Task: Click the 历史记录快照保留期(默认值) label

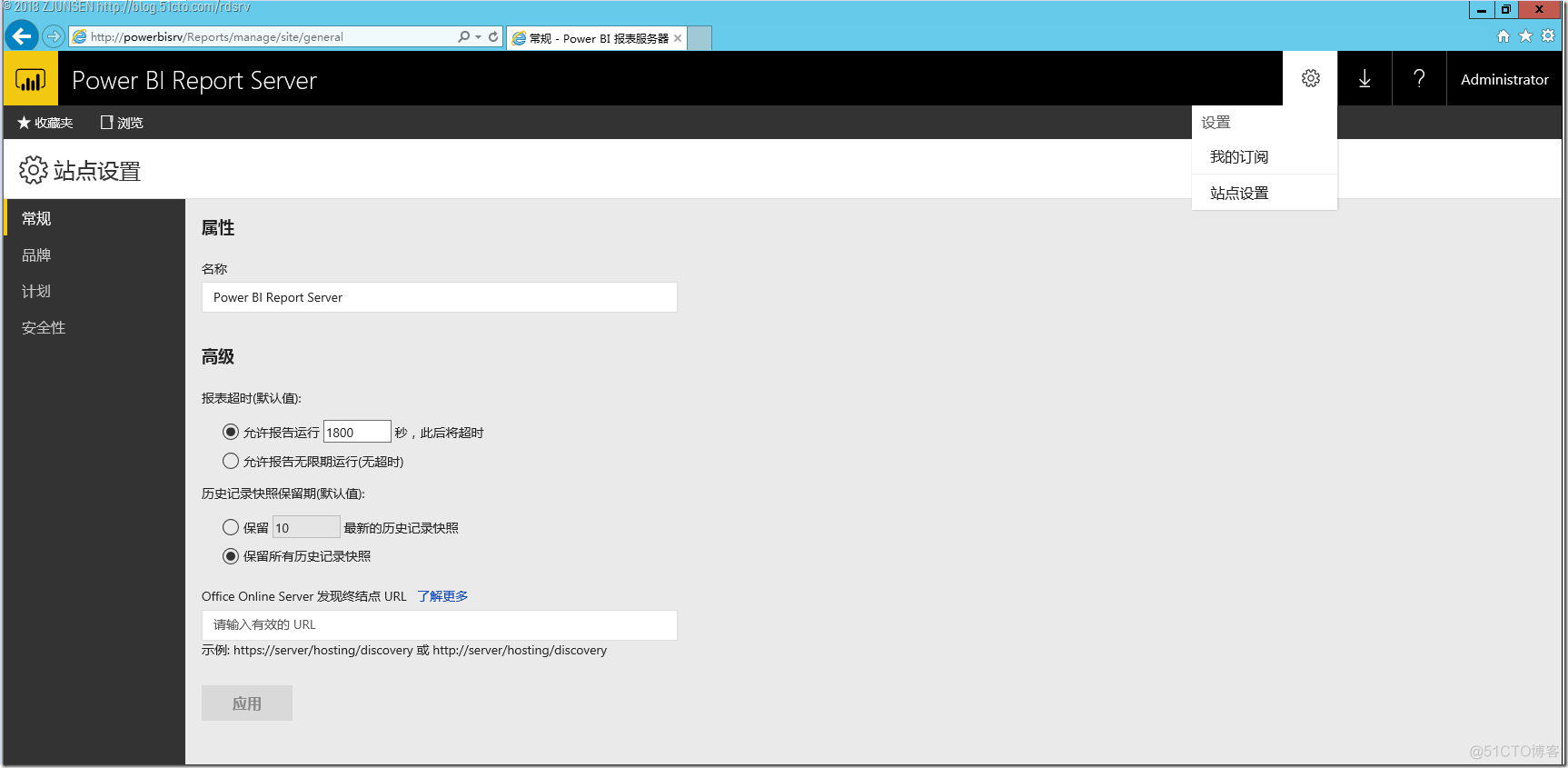Action: click(283, 494)
